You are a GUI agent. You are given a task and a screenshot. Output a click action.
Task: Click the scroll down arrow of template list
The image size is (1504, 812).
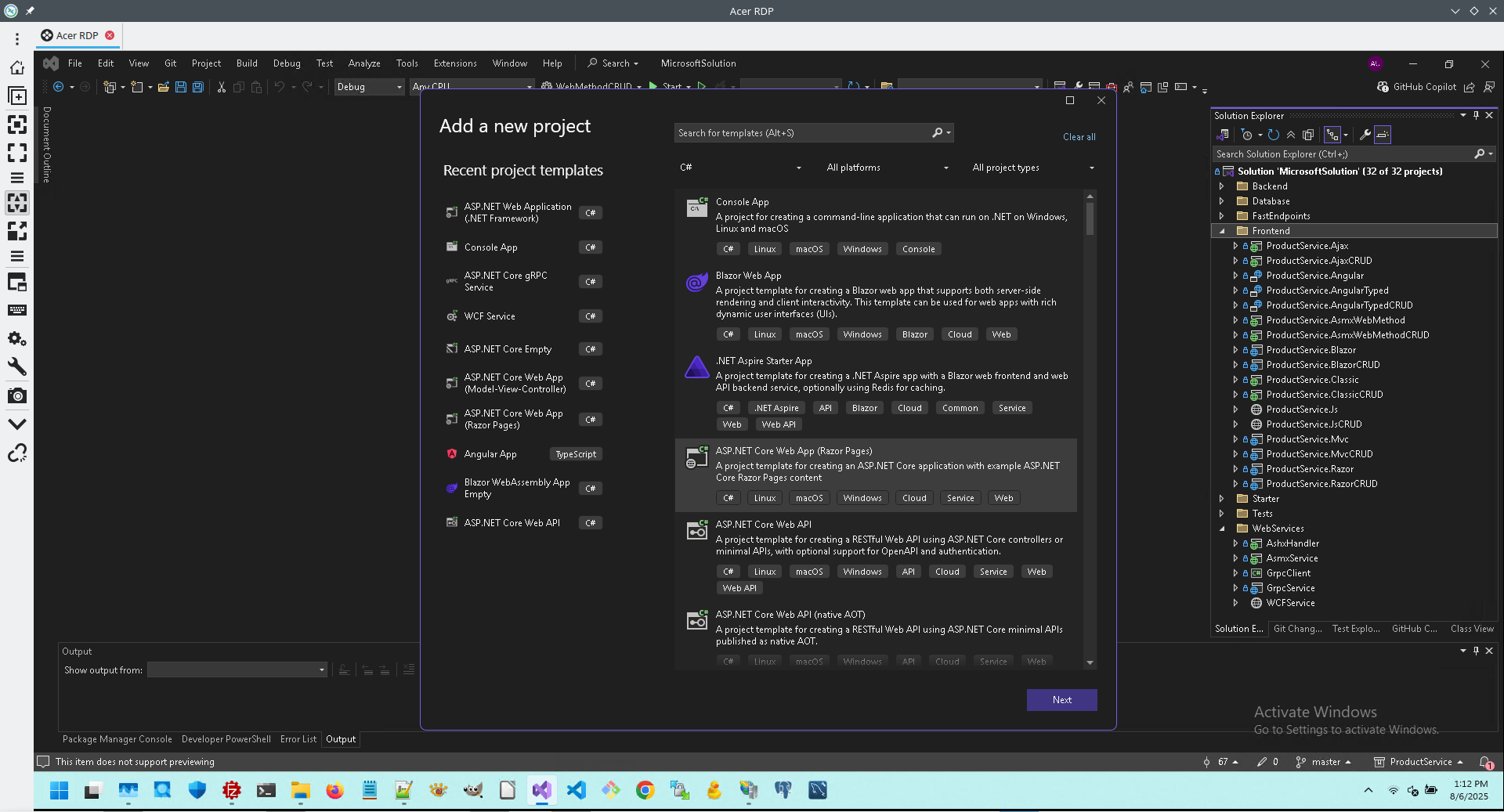coord(1090,663)
